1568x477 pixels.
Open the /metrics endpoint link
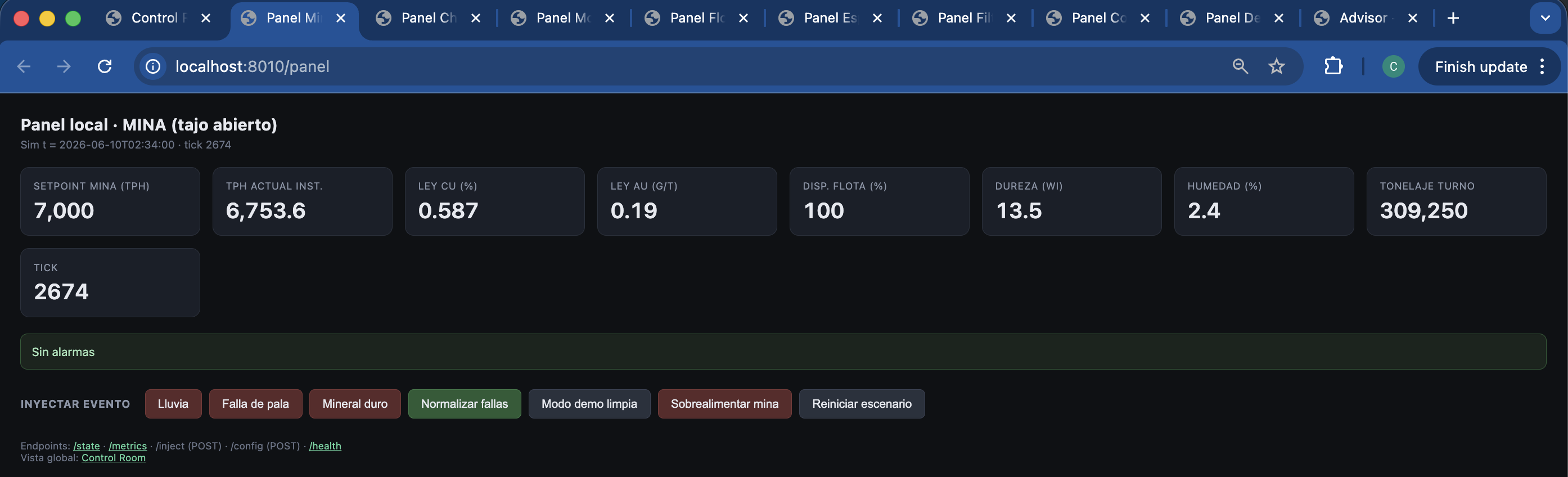[x=128, y=446]
